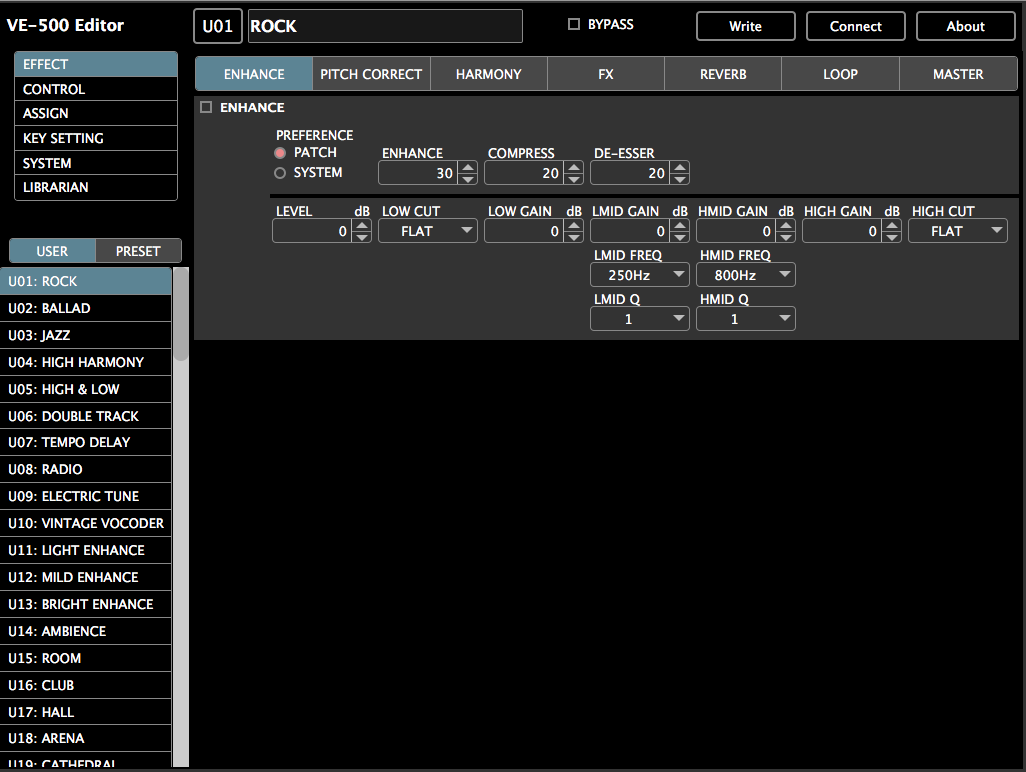The height and width of the screenshot is (772, 1026).
Task: Select the PATCH preference radio button
Action: [280, 152]
